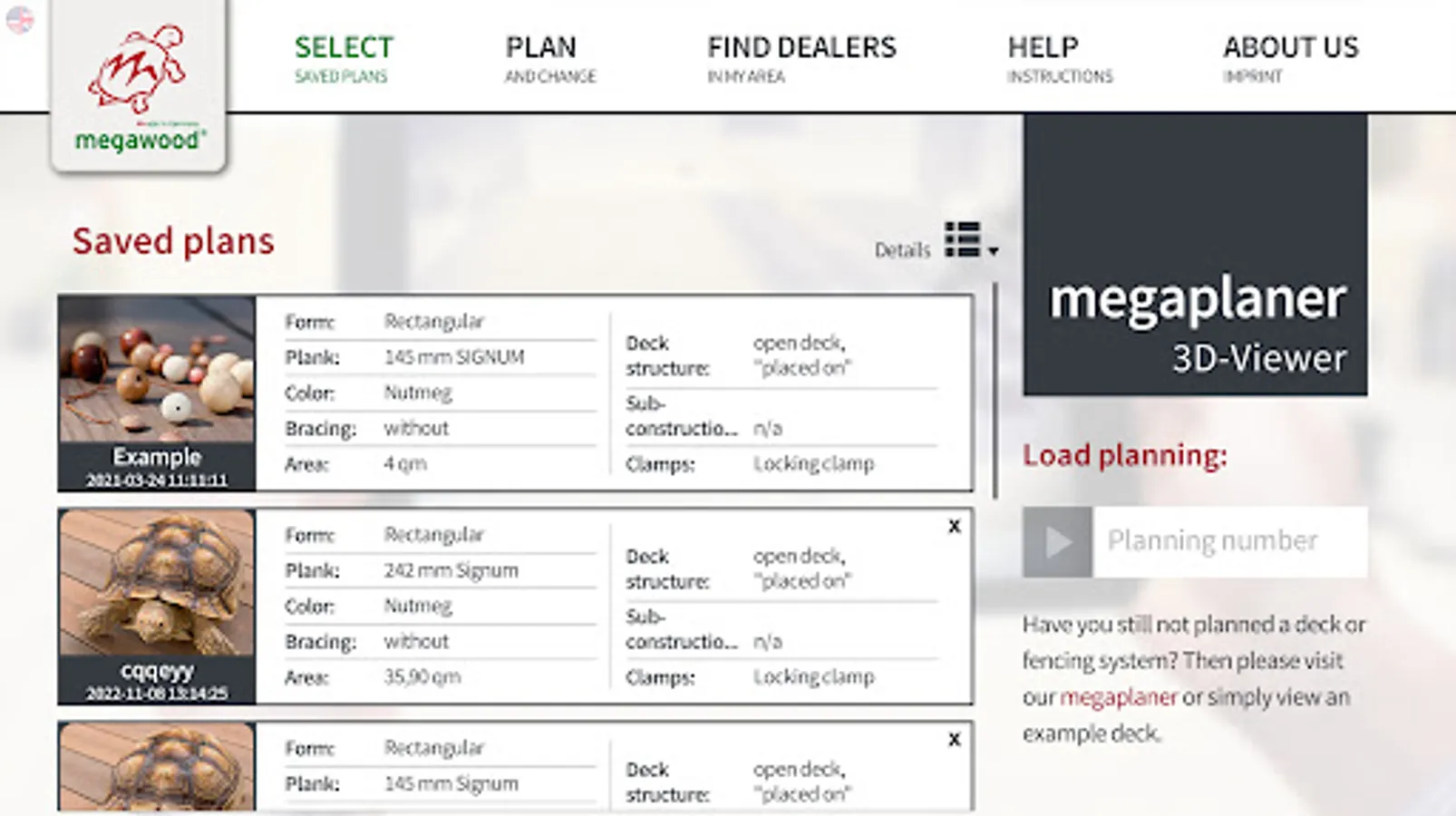This screenshot has width=1456, height=816.
Task: Click the Saved plans heading
Action: pyautogui.click(x=173, y=241)
